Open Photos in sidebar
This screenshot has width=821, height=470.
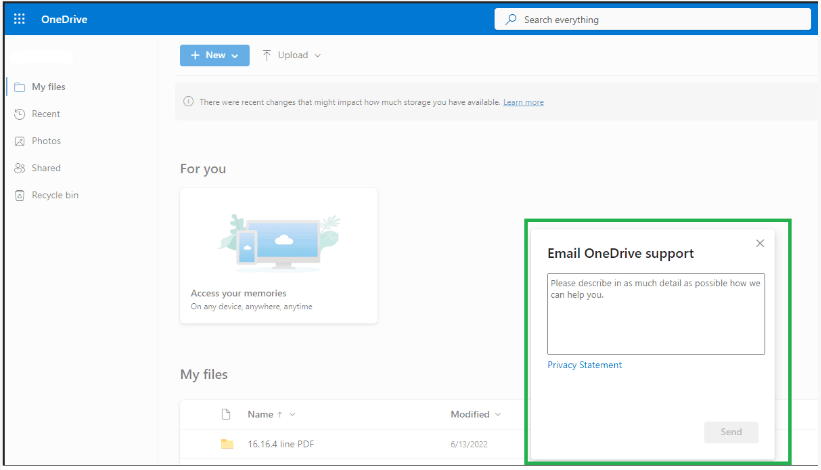point(46,141)
